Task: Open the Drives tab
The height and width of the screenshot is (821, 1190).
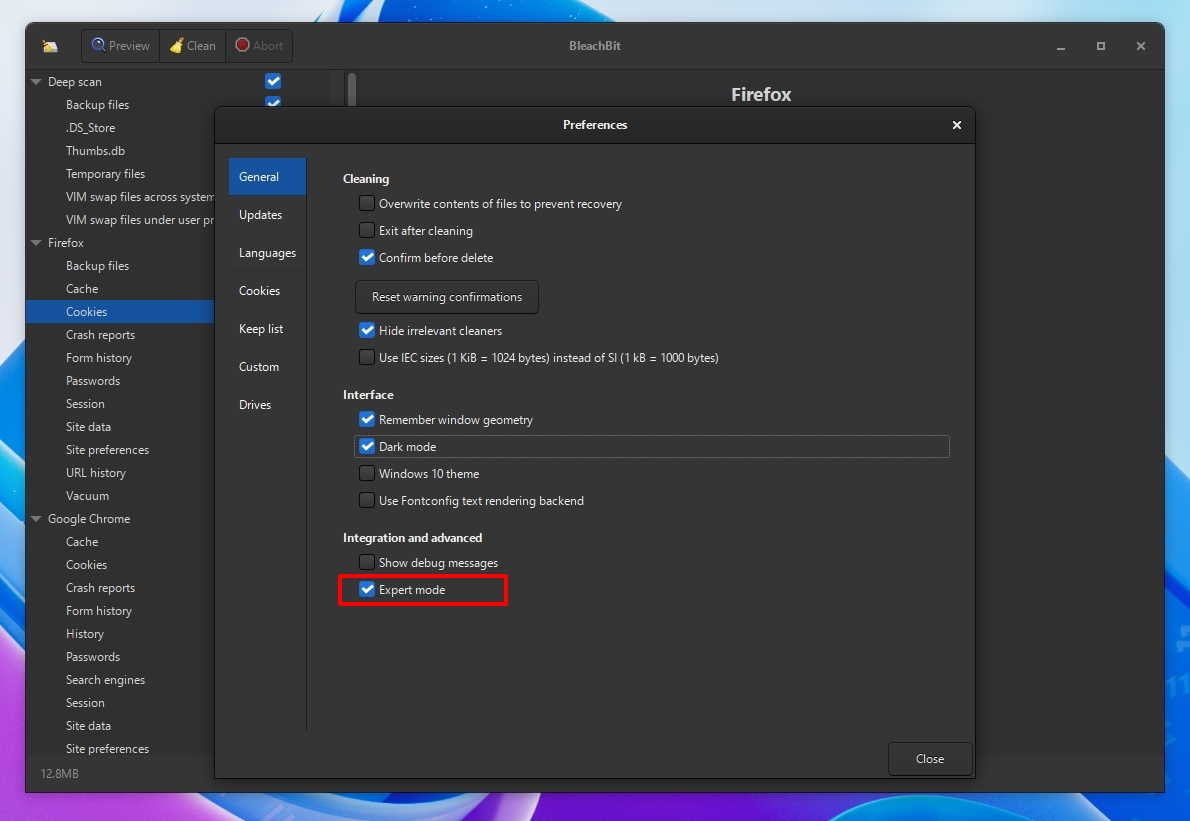Action: point(267,404)
